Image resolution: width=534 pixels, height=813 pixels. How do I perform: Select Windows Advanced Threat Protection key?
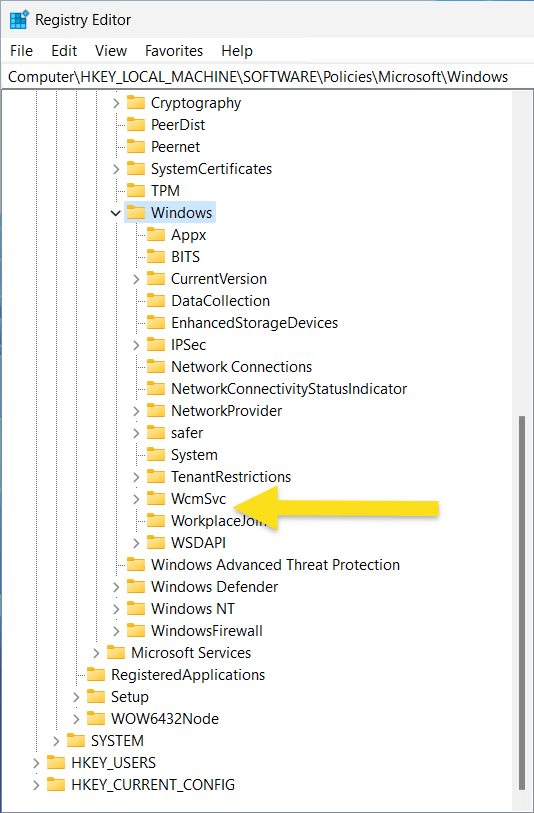[275, 564]
